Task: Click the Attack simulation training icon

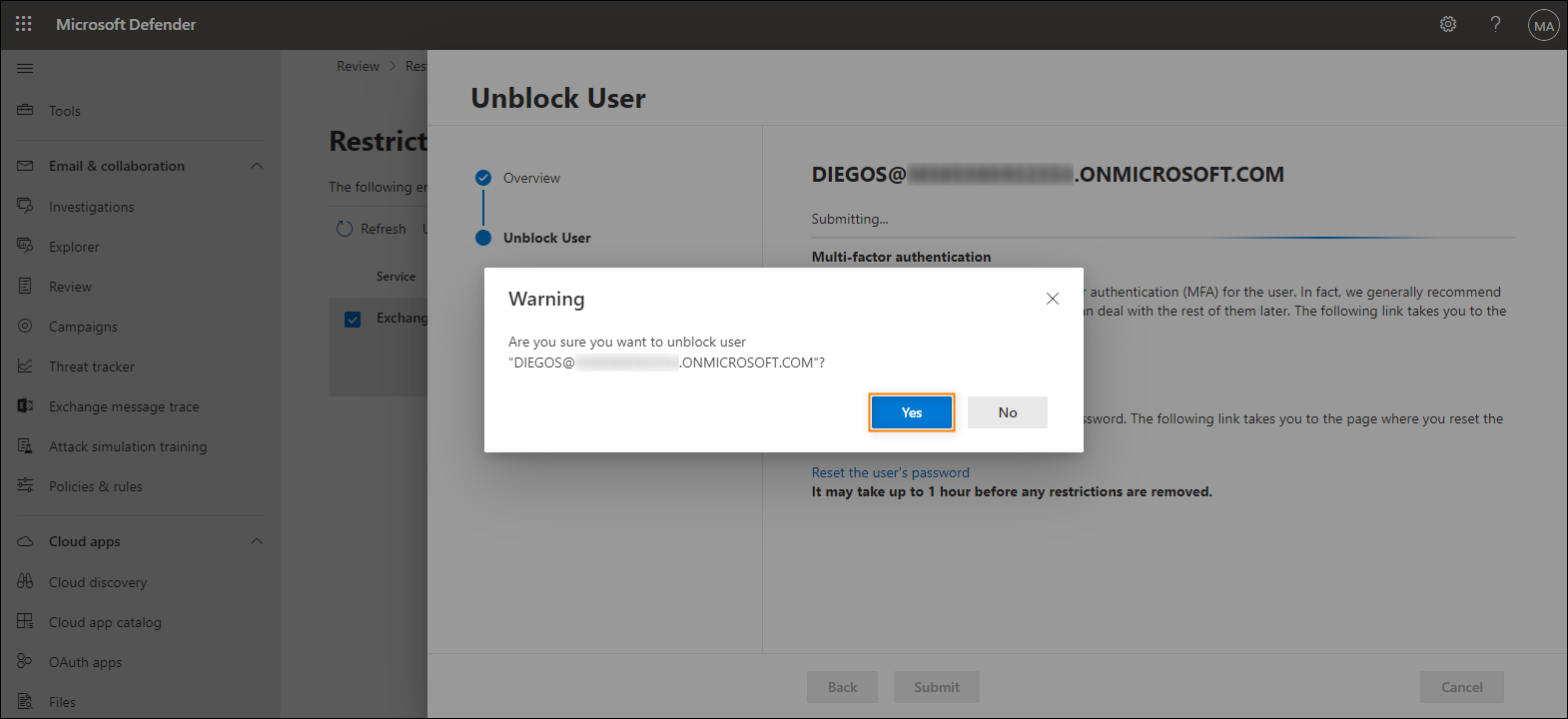Action: pos(25,445)
